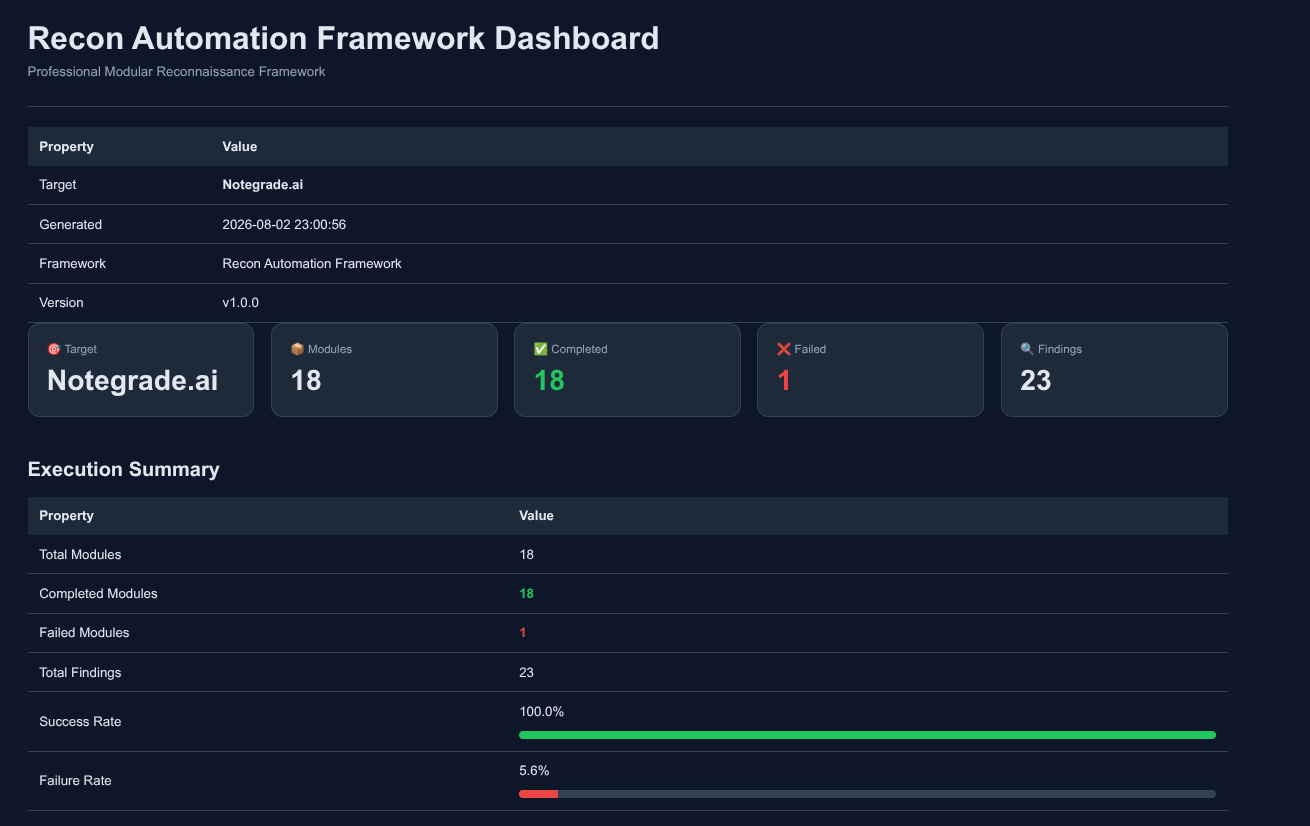Click the Success Rate row label

80,722
